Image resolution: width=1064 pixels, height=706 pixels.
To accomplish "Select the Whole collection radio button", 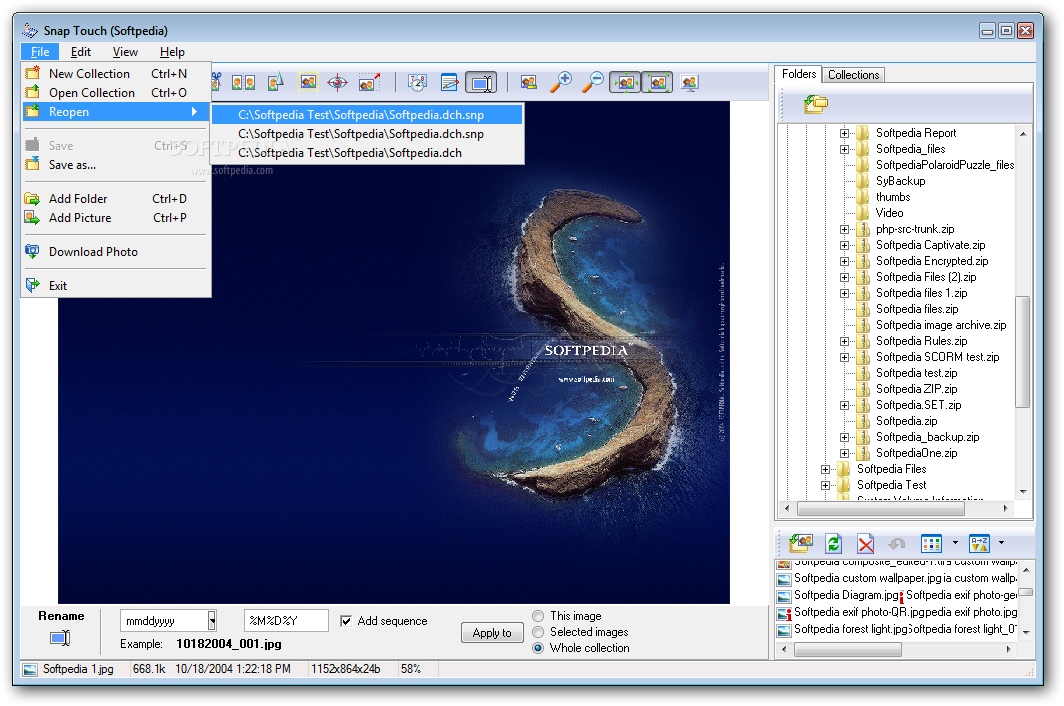I will tap(538, 648).
